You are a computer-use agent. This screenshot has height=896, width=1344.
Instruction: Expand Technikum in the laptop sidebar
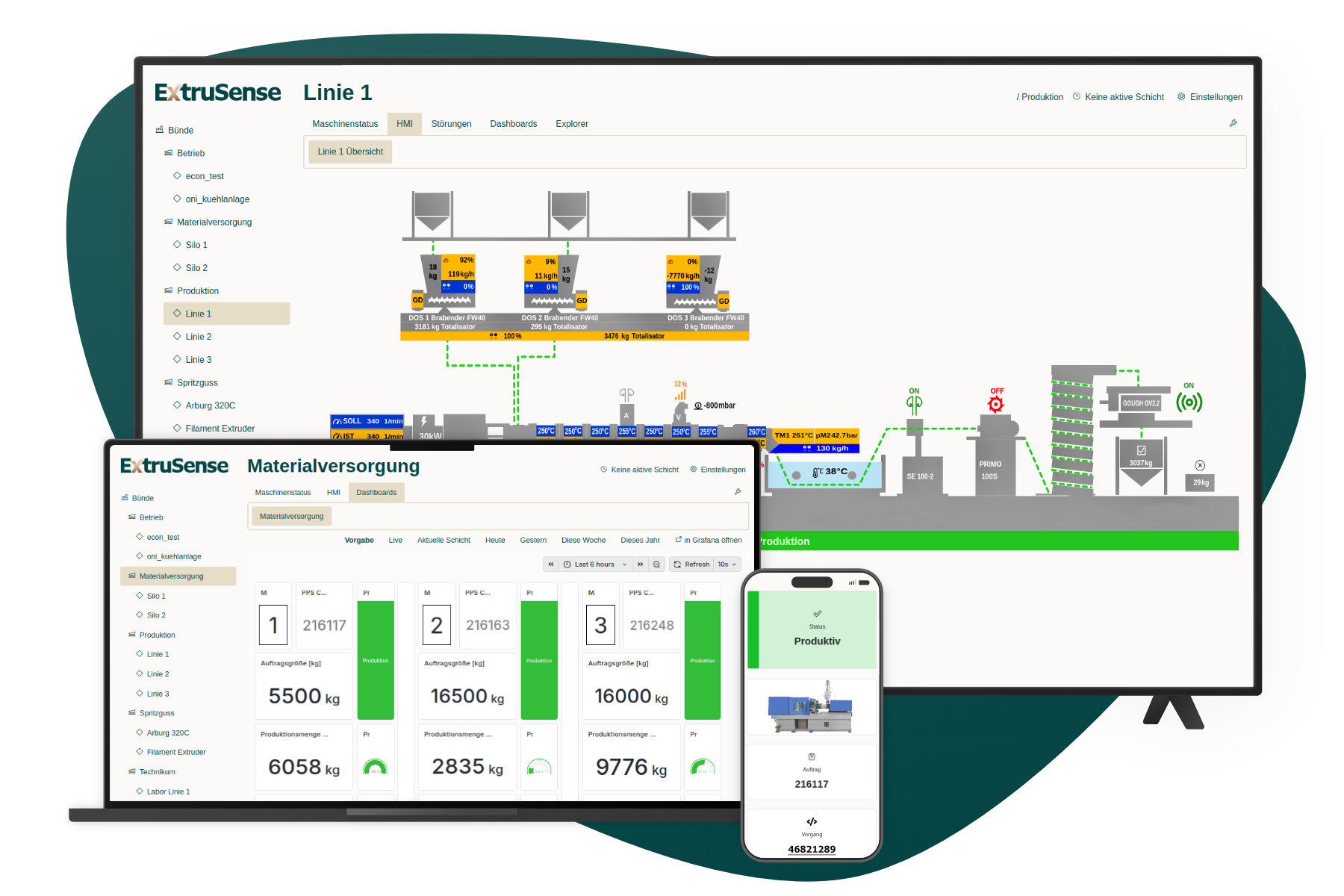tap(152, 772)
